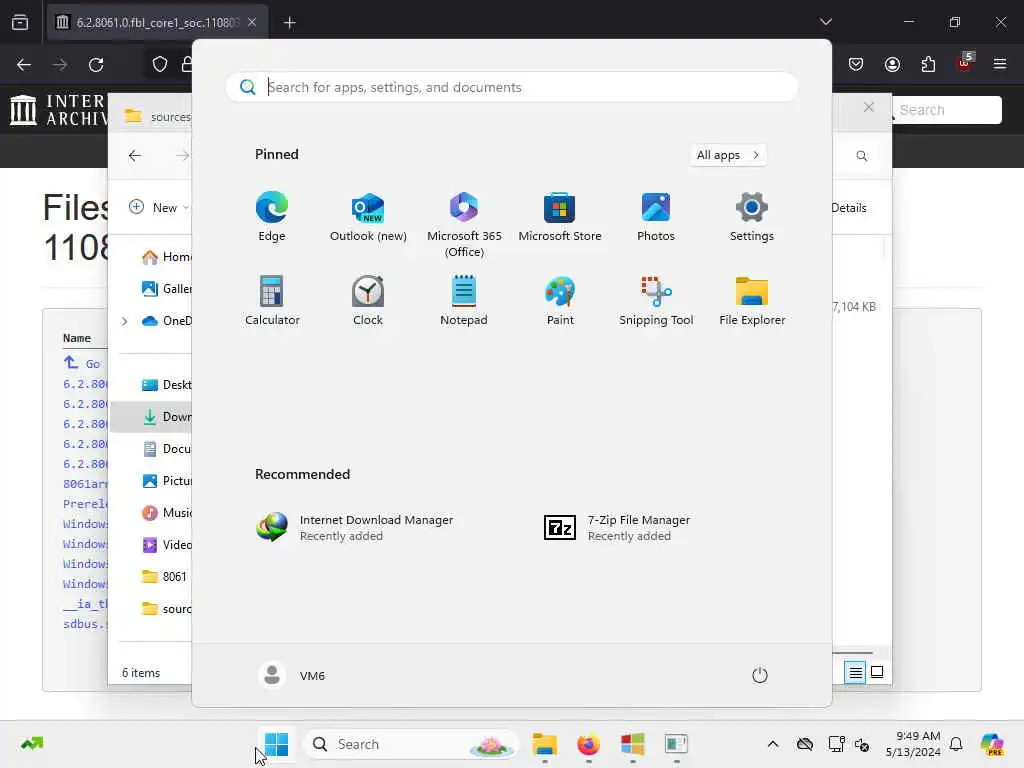Open Settings from pinned apps
Image resolution: width=1024 pixels, height=768 pixels.
pyautogui.click(x=752, y=216)
